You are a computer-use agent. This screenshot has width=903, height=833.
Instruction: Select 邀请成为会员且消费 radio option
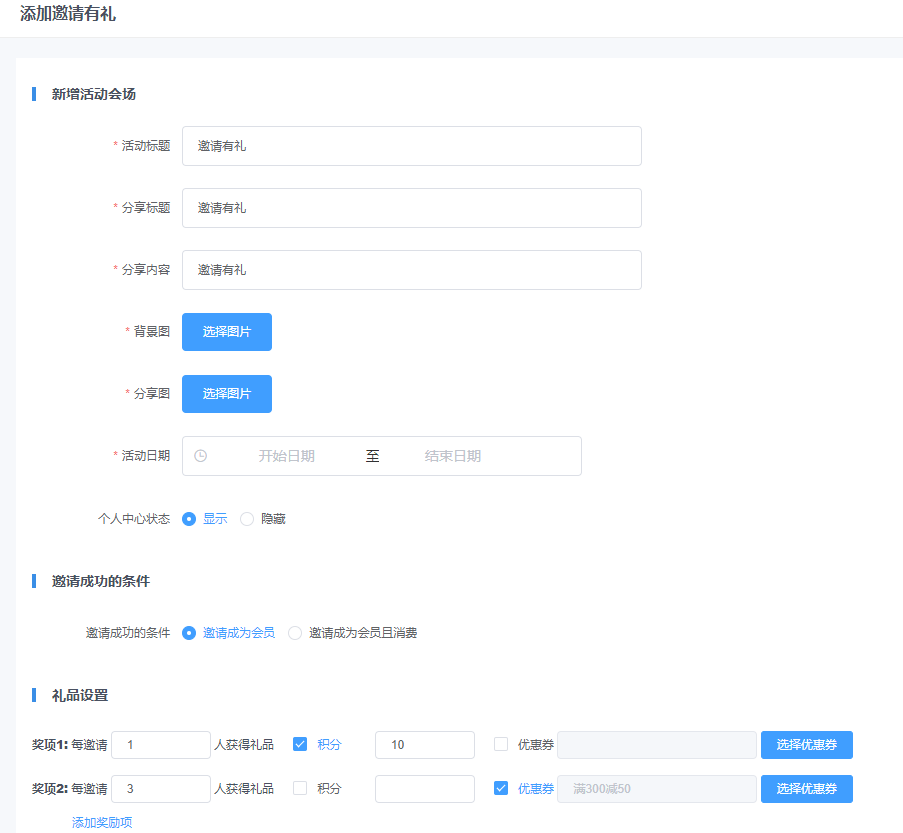pos(295,633)
